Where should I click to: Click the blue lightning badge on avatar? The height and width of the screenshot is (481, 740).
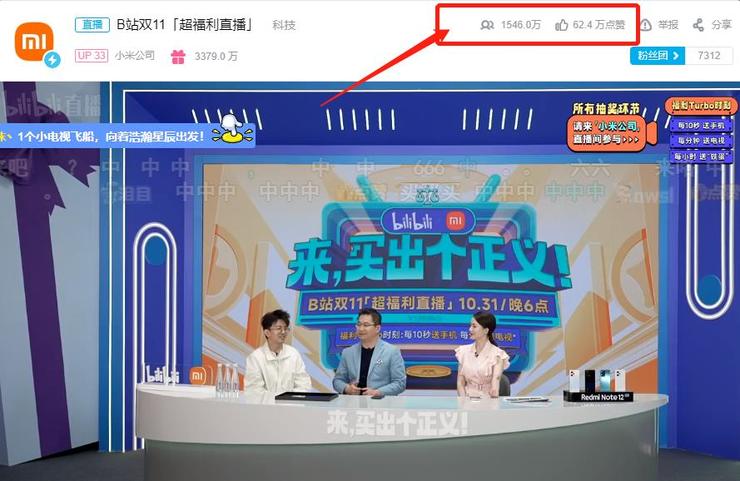pyautogui.click(x=52, y=60)
